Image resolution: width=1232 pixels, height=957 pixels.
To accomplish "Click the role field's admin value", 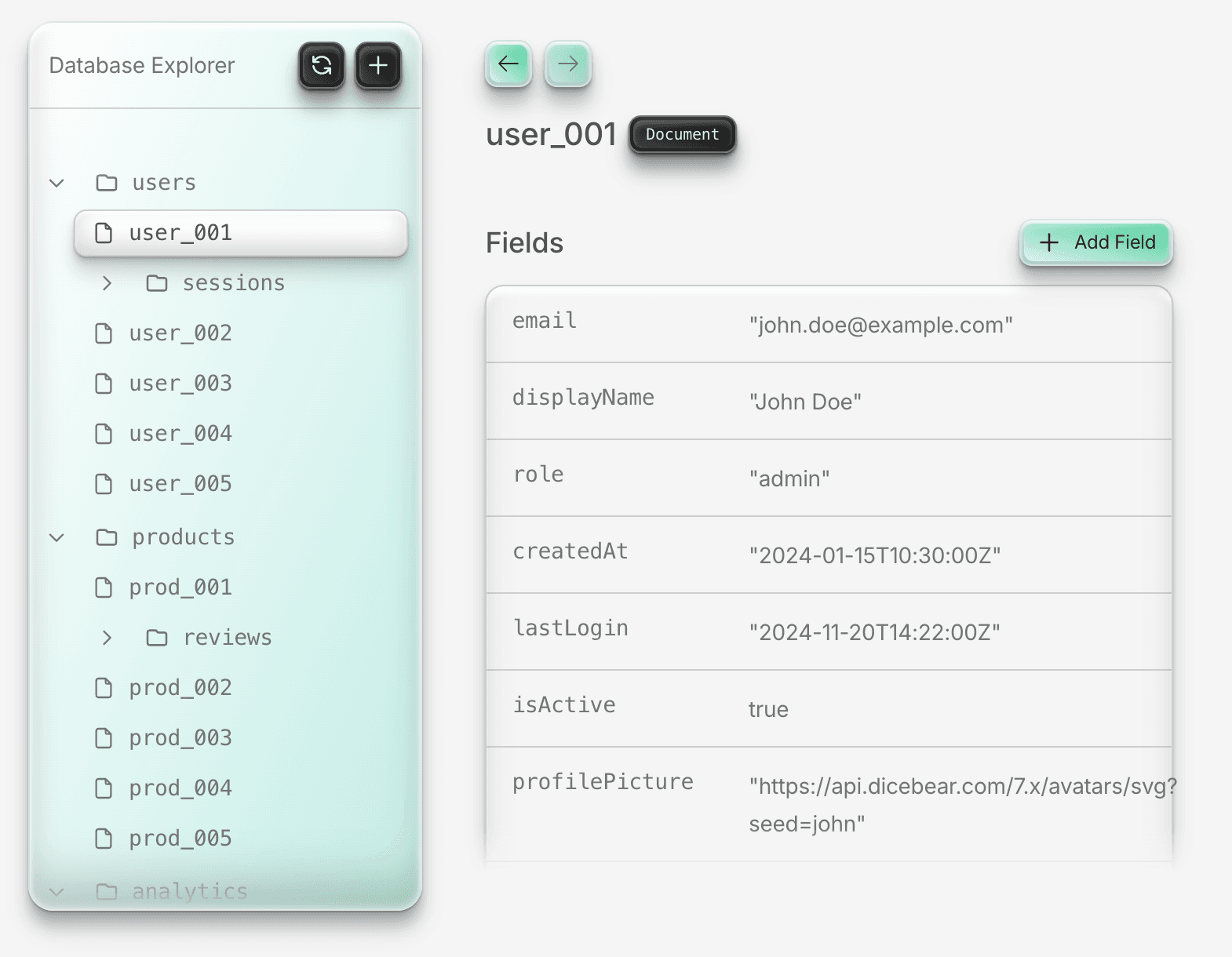I will [789, 478].
